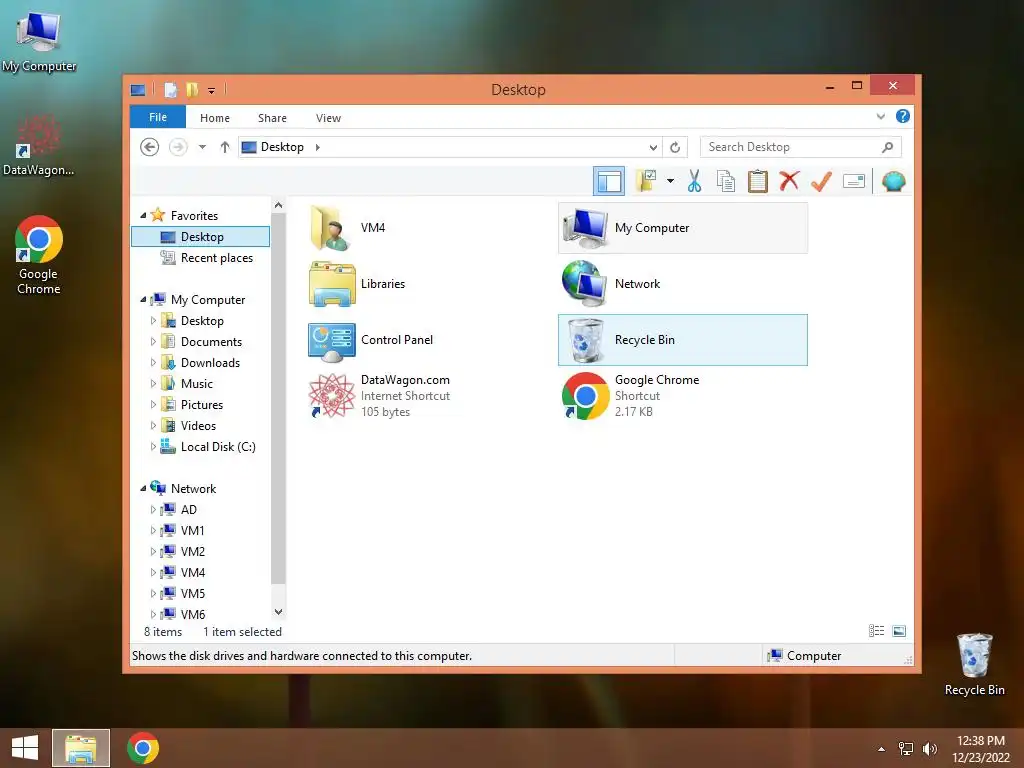Go up one folder level
1024x768 pixels.
(x=225, y=147)
